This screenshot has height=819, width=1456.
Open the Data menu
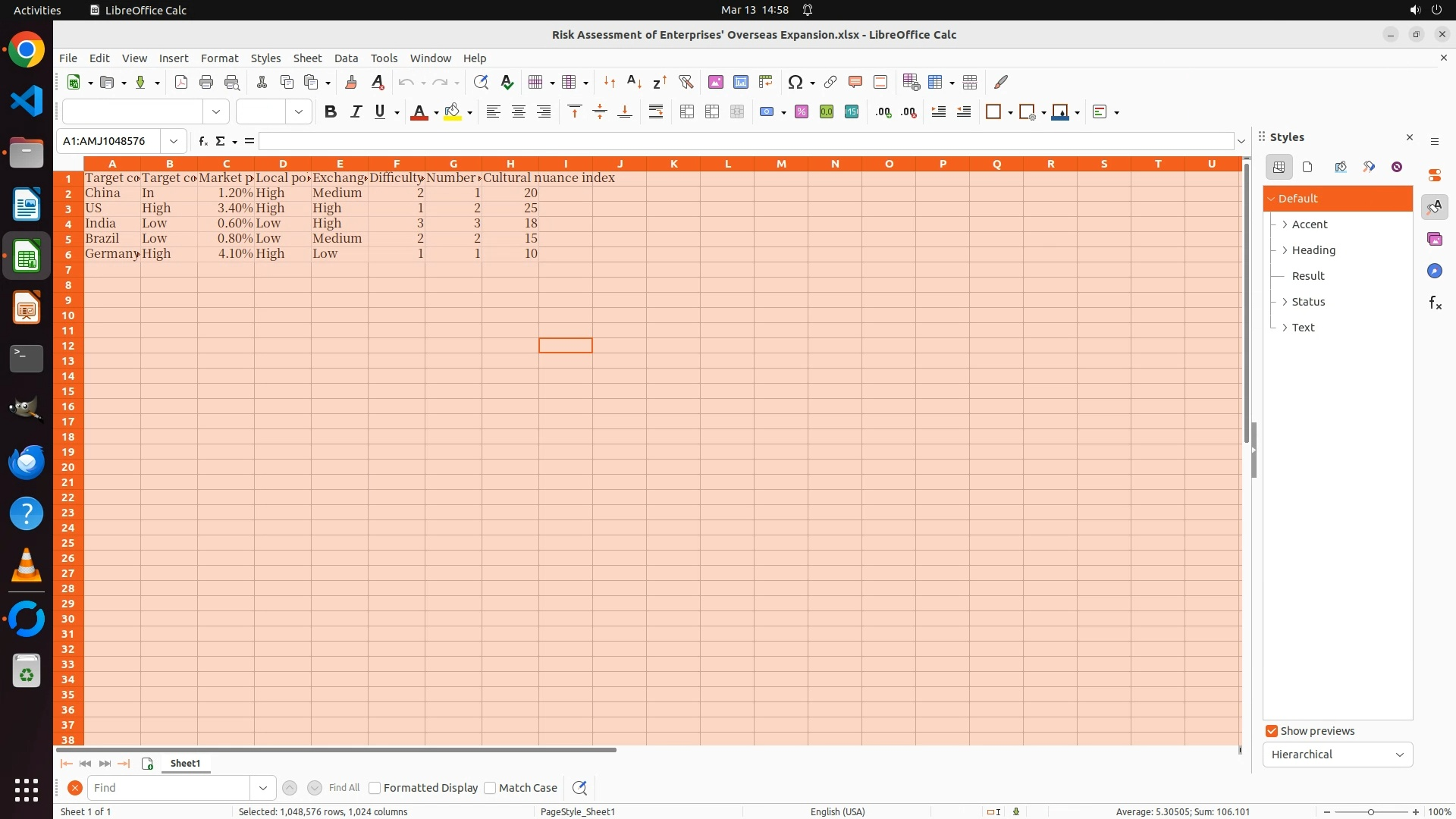pyautogui.click(x=346, y=58)
